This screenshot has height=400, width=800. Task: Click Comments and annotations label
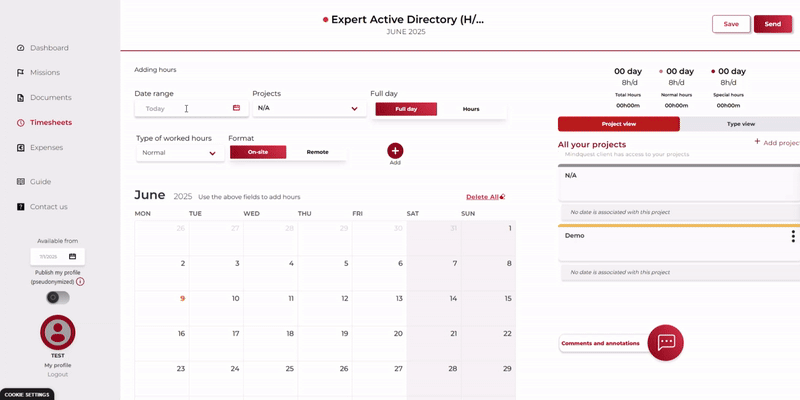(x=600, y=343)
